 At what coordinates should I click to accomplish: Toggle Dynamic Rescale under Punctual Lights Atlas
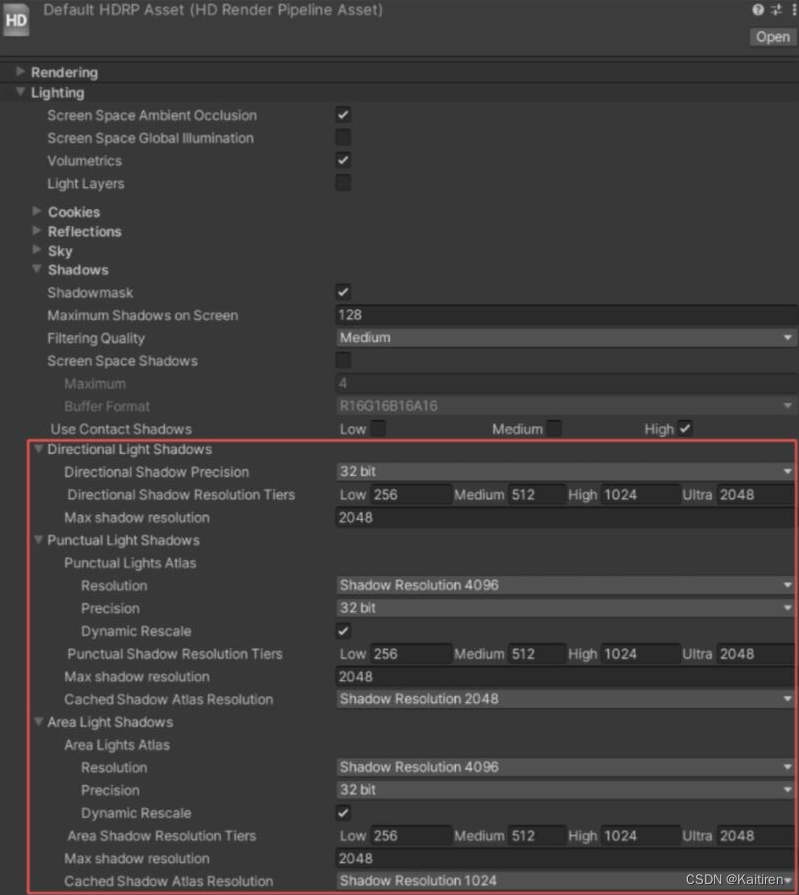click(x=343, y=631)
